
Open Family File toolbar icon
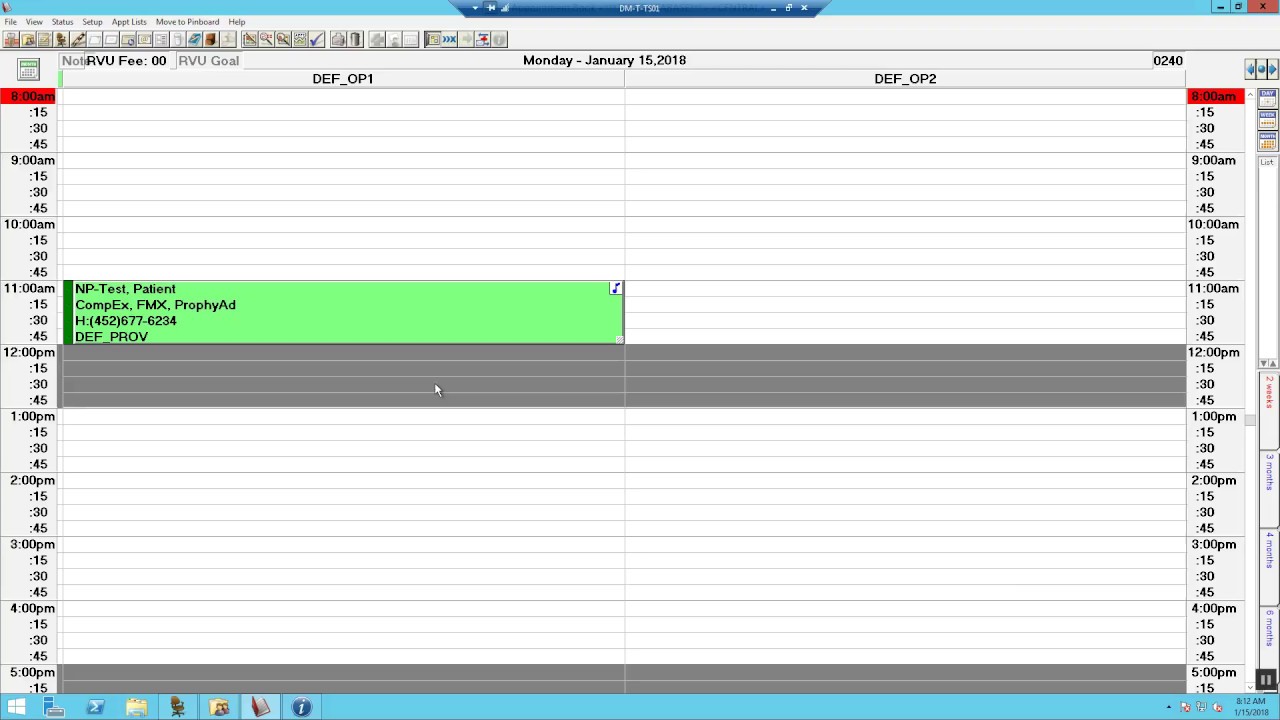click(x=28, y=39)
